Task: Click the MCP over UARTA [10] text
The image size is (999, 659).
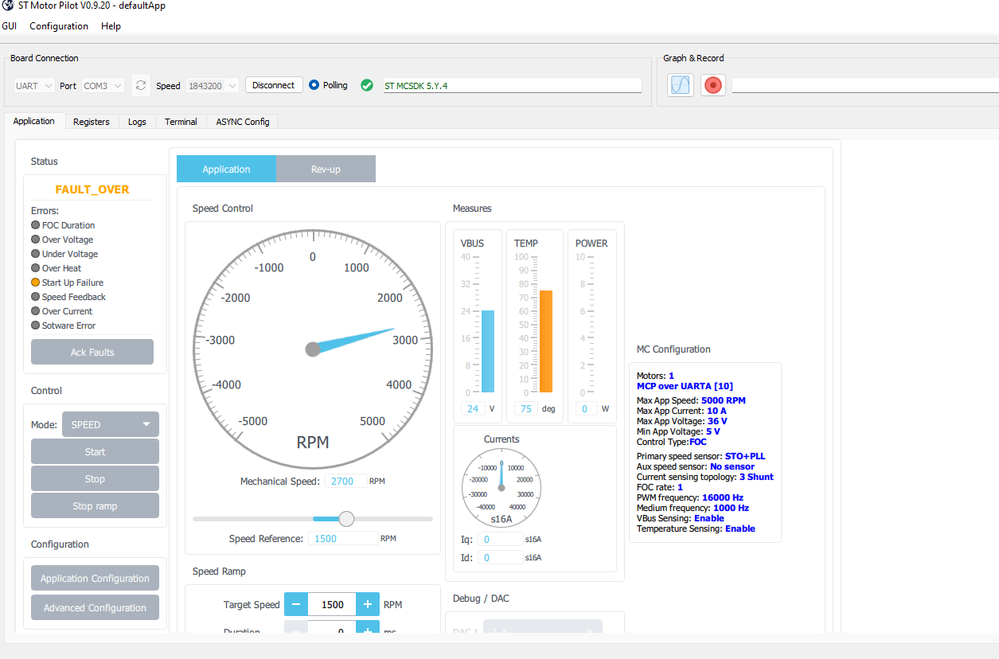Action: (x=685, y=386)
